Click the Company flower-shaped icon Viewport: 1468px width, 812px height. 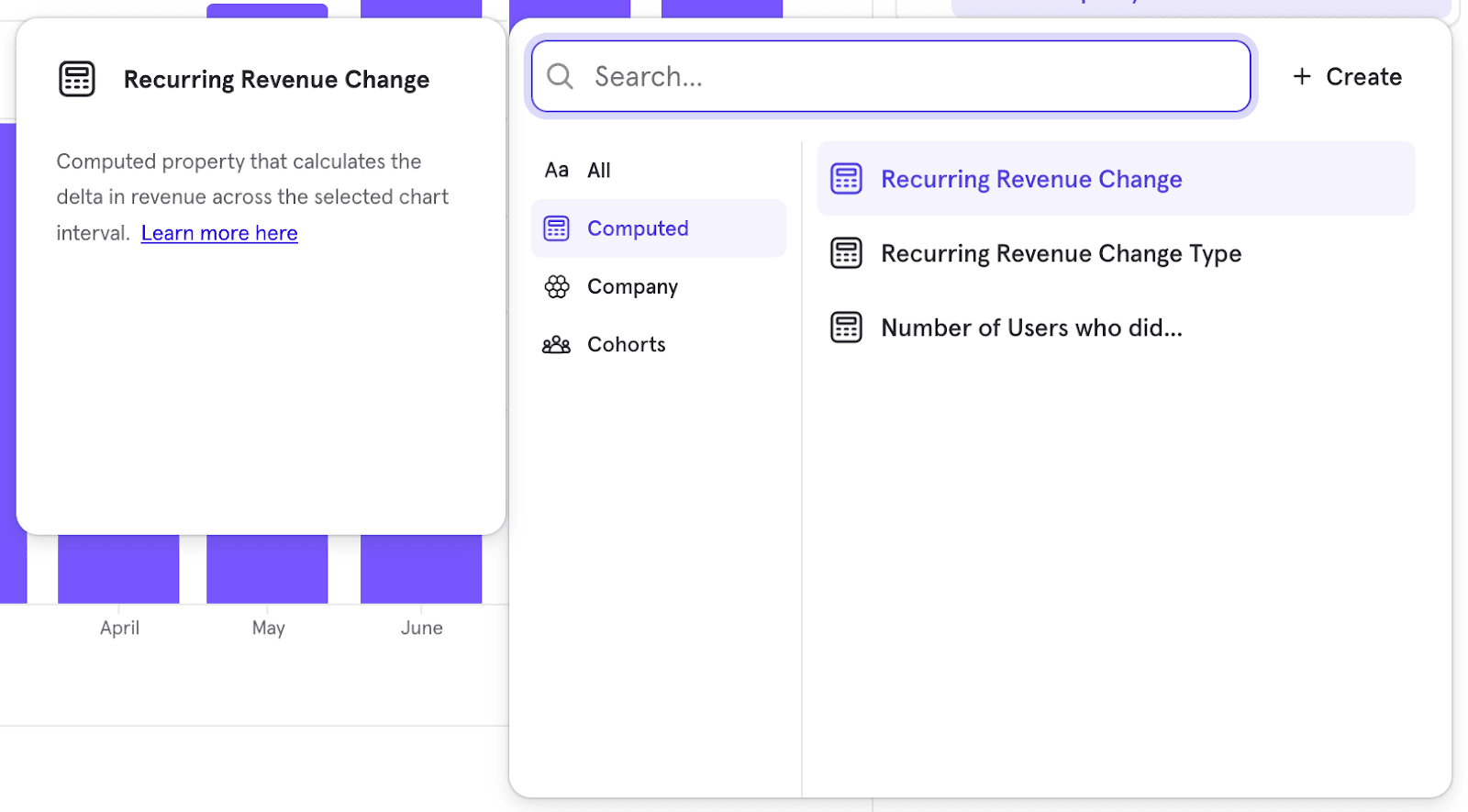tap(556, 287)
